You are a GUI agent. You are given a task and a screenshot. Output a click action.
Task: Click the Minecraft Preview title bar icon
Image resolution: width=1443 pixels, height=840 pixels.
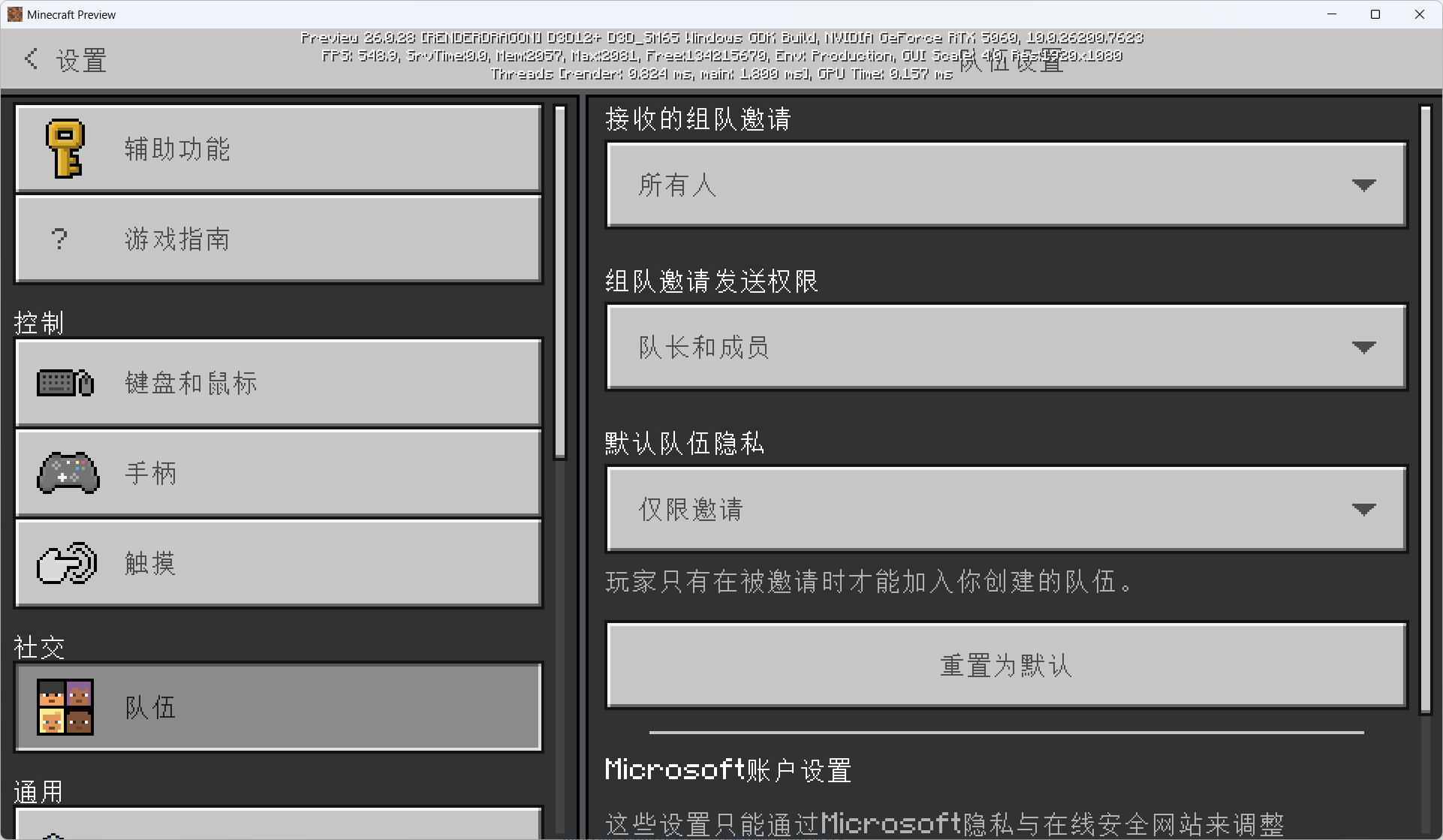[x=14, y=14]
